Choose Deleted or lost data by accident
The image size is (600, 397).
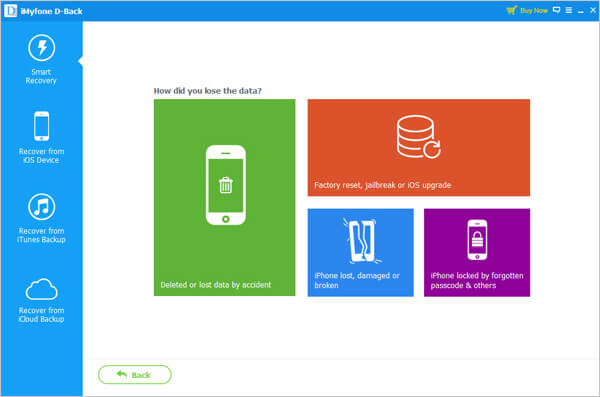pos(225,198)
